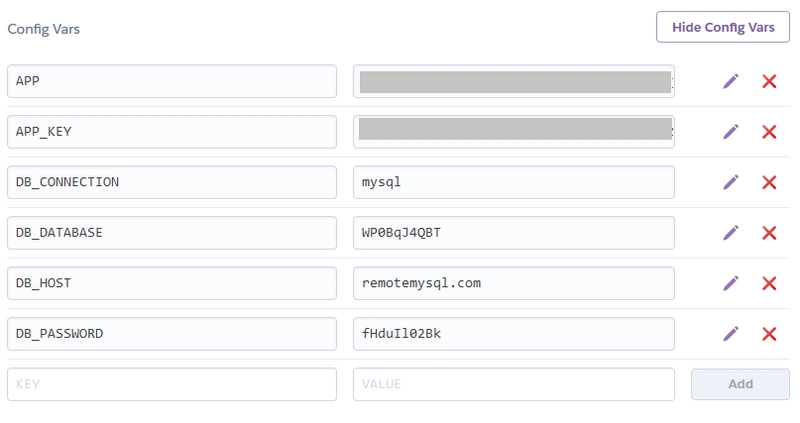Click the DB_PASSWORD key name field
Image resolution: width=800 pixels, height=423 pixels.
pyautogui.click(x=172, y=334)
